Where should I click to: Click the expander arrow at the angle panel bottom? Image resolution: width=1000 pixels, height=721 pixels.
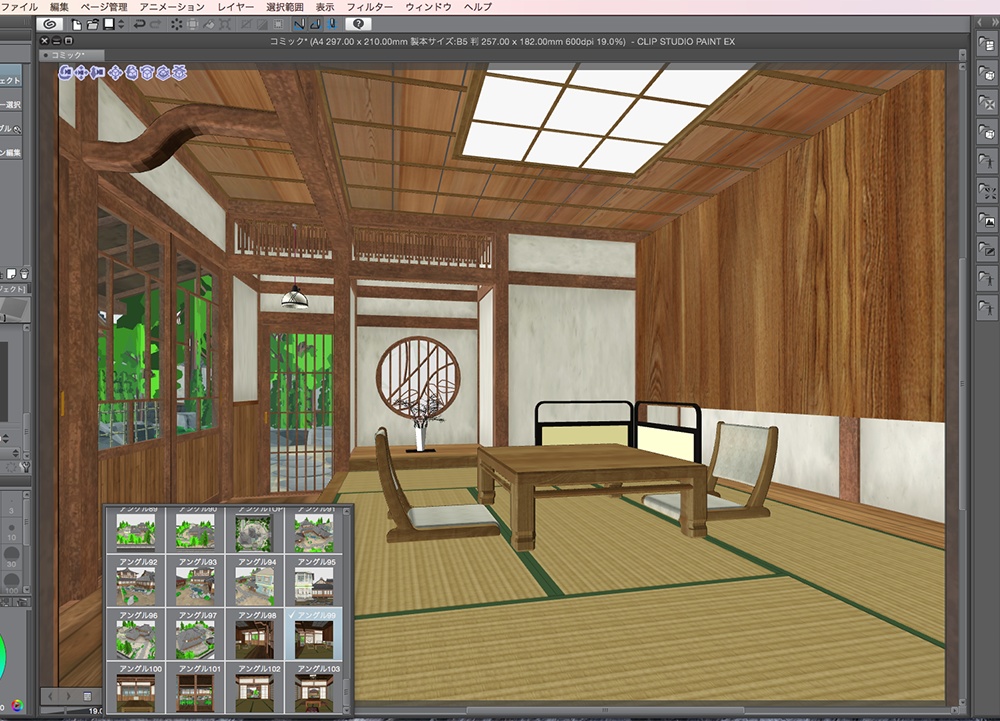(x=348, y=712)
